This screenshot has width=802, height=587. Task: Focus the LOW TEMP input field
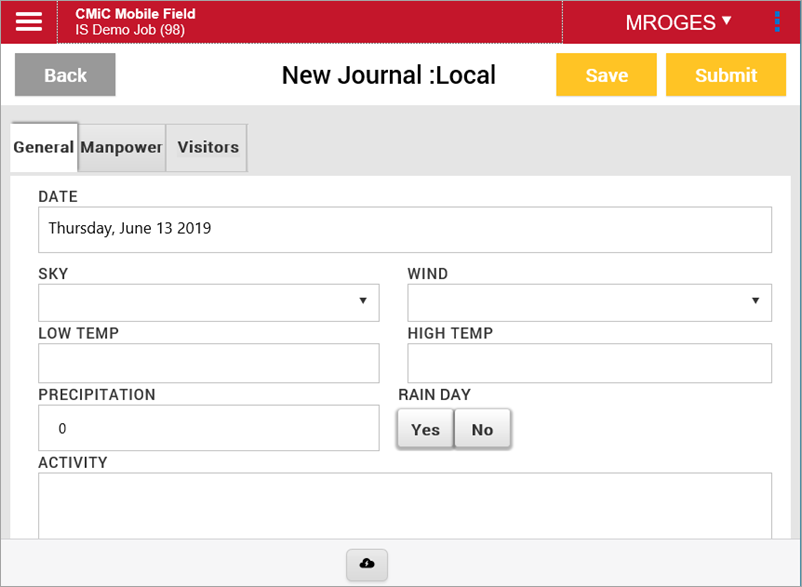point(209,363)
